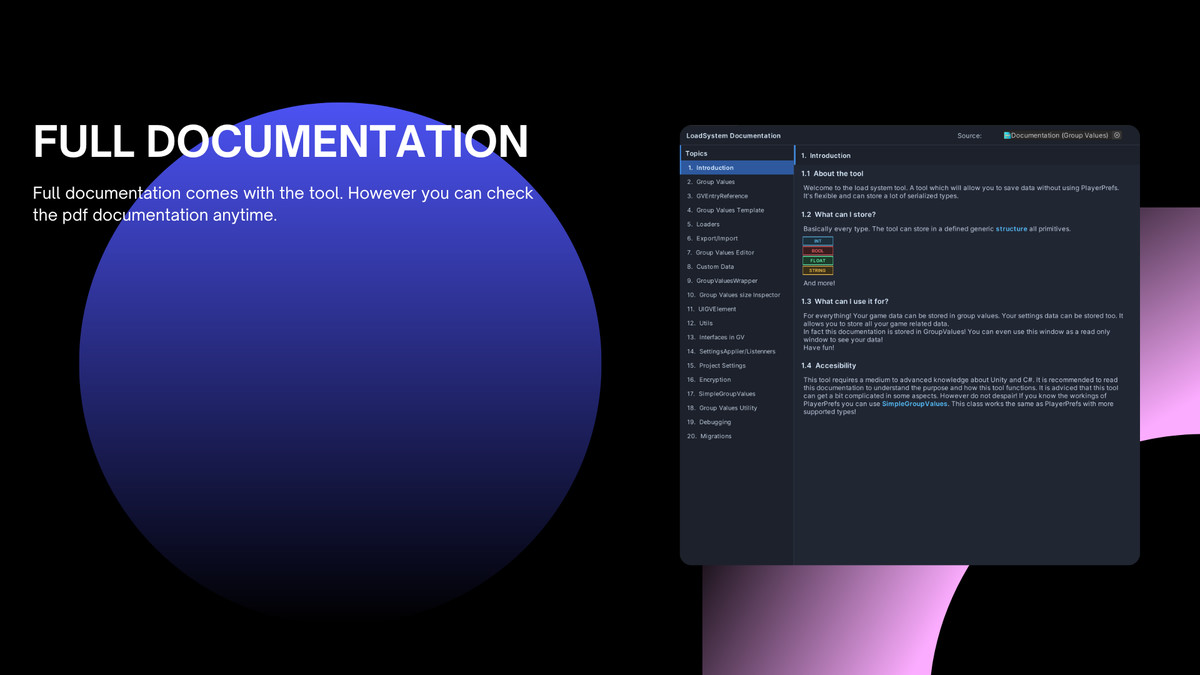The width and height of the screenshot is (1200, 675).
Task: Open topic 3. GVEntryReference
Action: [737, 196]
